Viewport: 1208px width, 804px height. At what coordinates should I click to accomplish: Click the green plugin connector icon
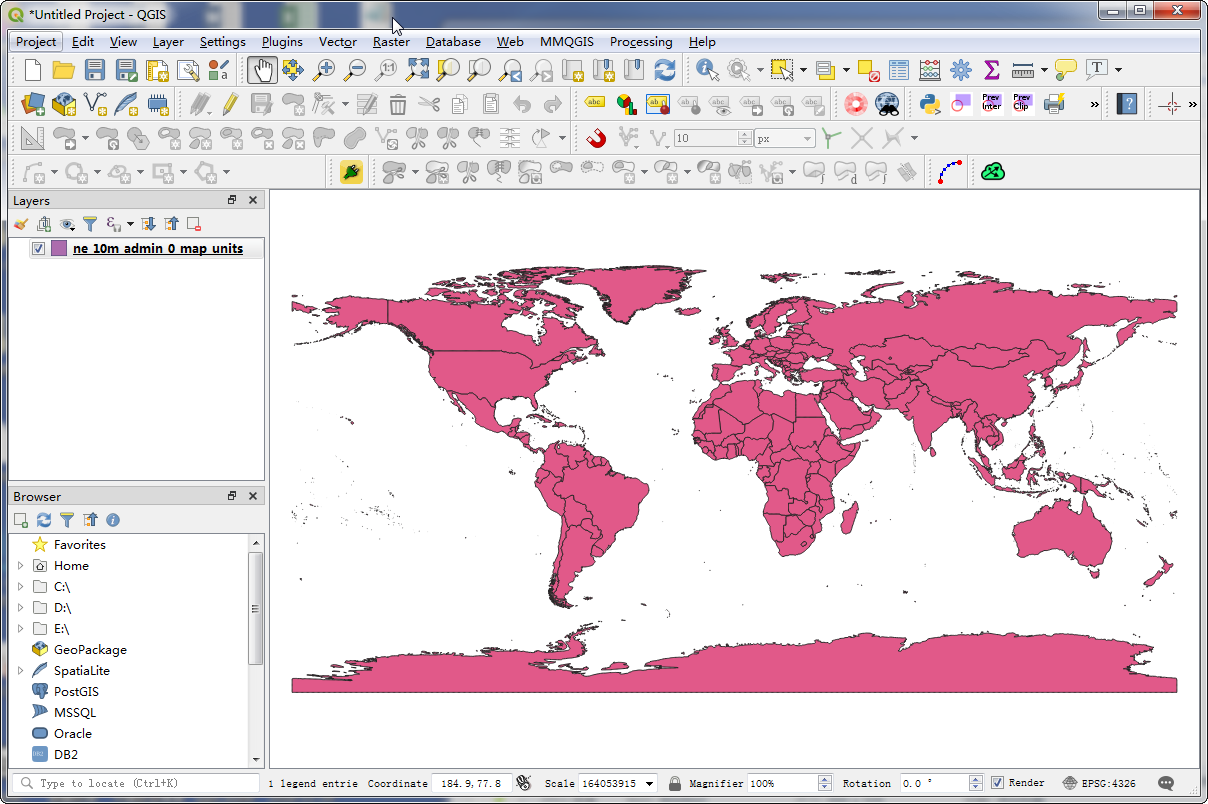351,172
